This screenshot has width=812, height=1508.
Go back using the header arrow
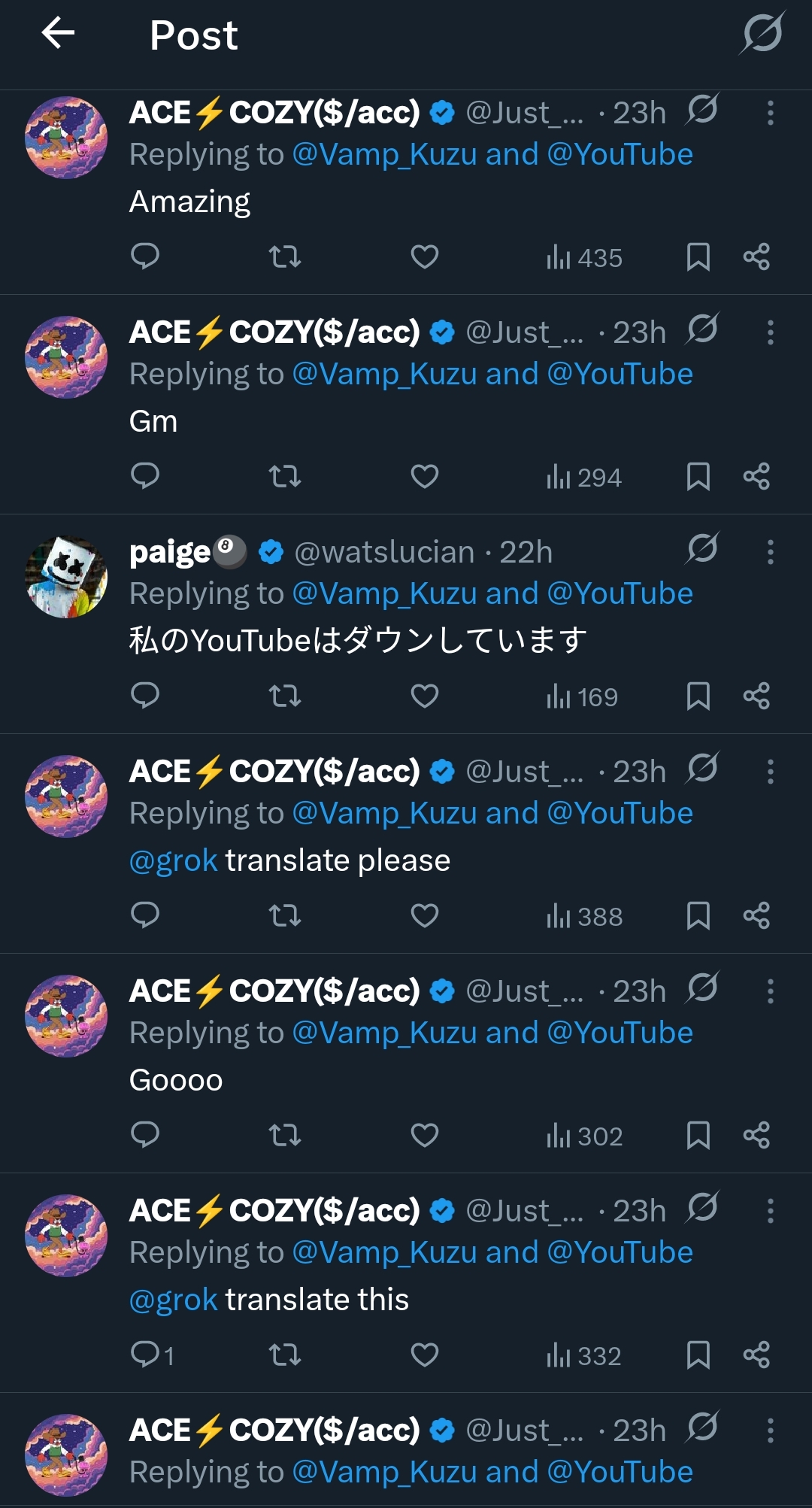click(58, 33)
